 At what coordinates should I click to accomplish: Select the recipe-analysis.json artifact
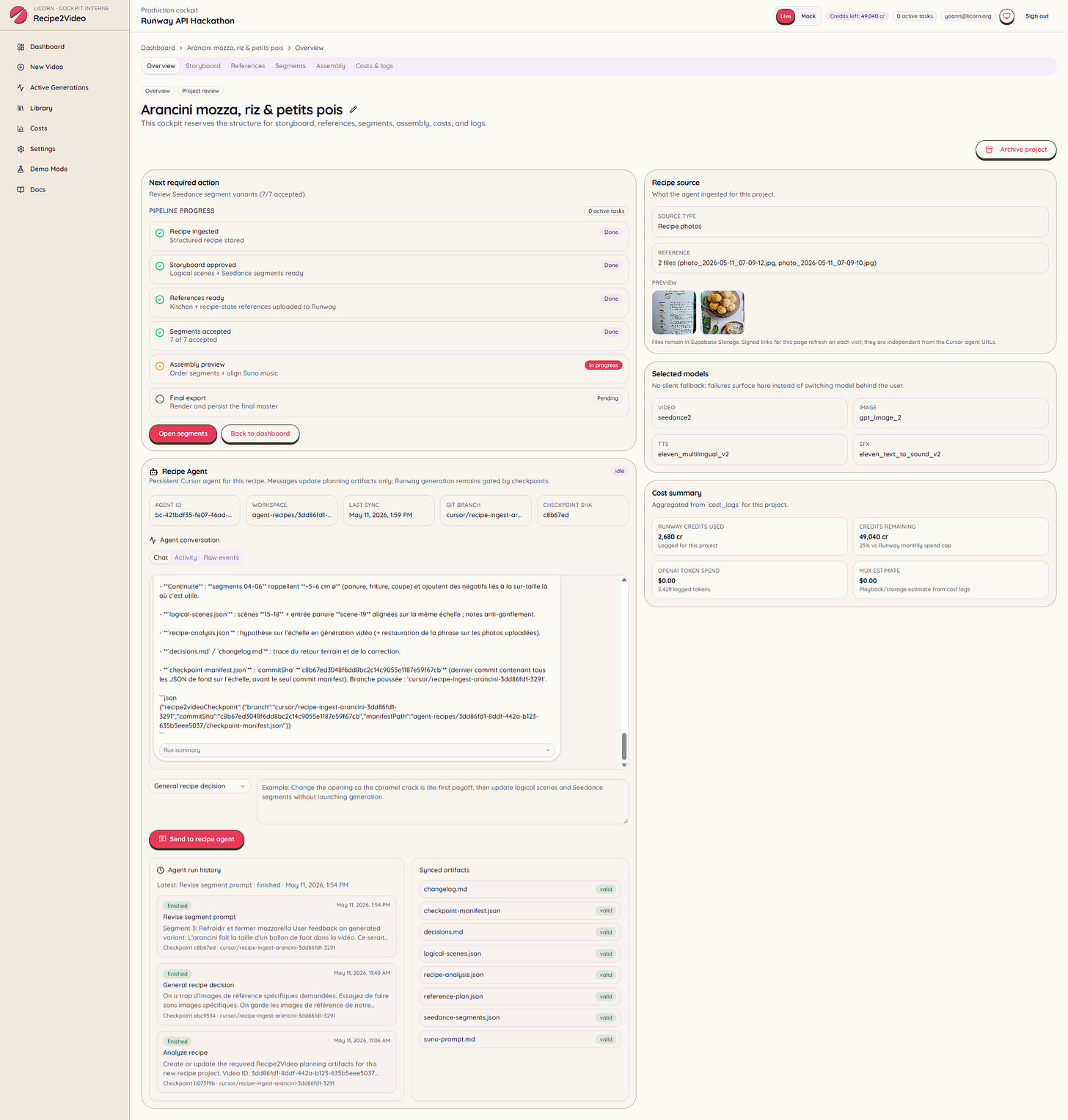[x=520, y=975]
